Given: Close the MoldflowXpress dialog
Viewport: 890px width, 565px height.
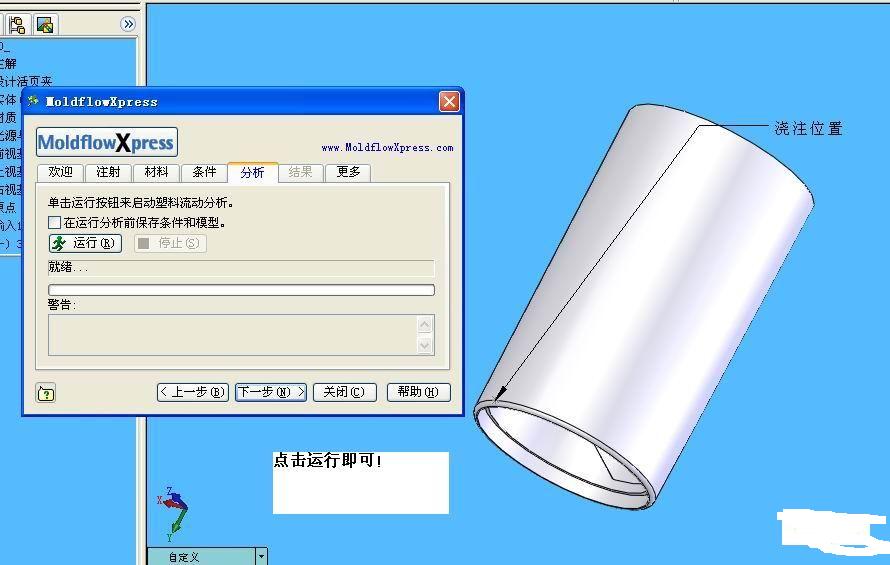Looking at the screenshot, I should [x=449, y=102].
